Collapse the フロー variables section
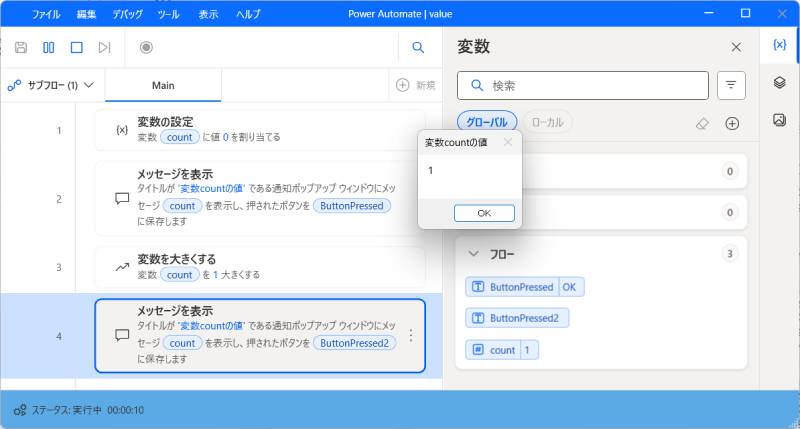The image size is (800, 429). pos(473,254)
